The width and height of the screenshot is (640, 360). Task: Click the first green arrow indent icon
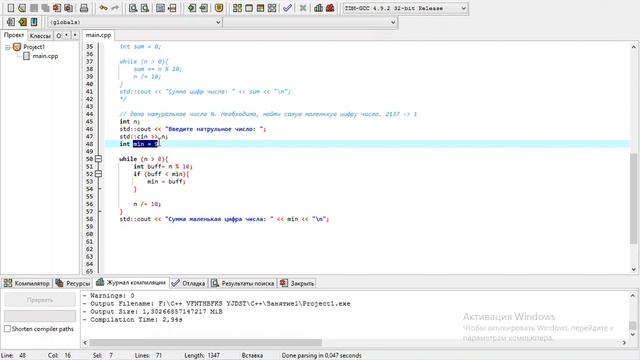[x=192, y=8]
